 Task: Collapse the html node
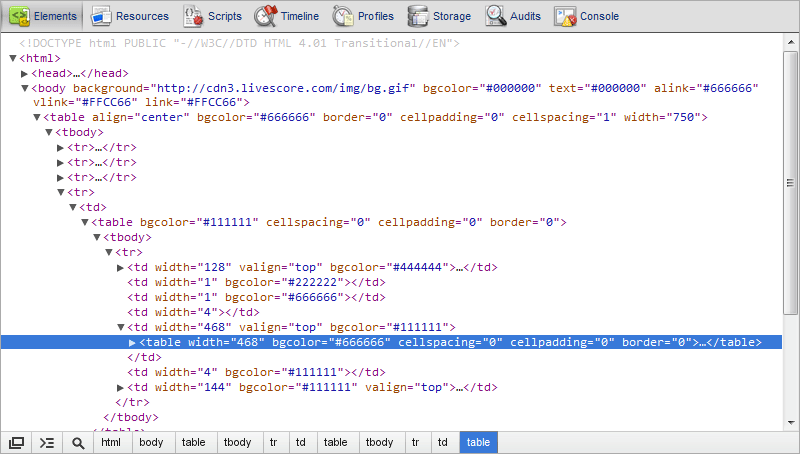click(x=13, y=58)
